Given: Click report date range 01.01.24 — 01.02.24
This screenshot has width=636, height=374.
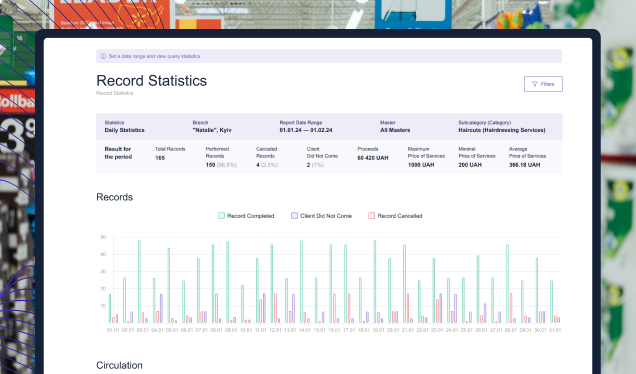Looking at the screenshot, I should [306, 130].
